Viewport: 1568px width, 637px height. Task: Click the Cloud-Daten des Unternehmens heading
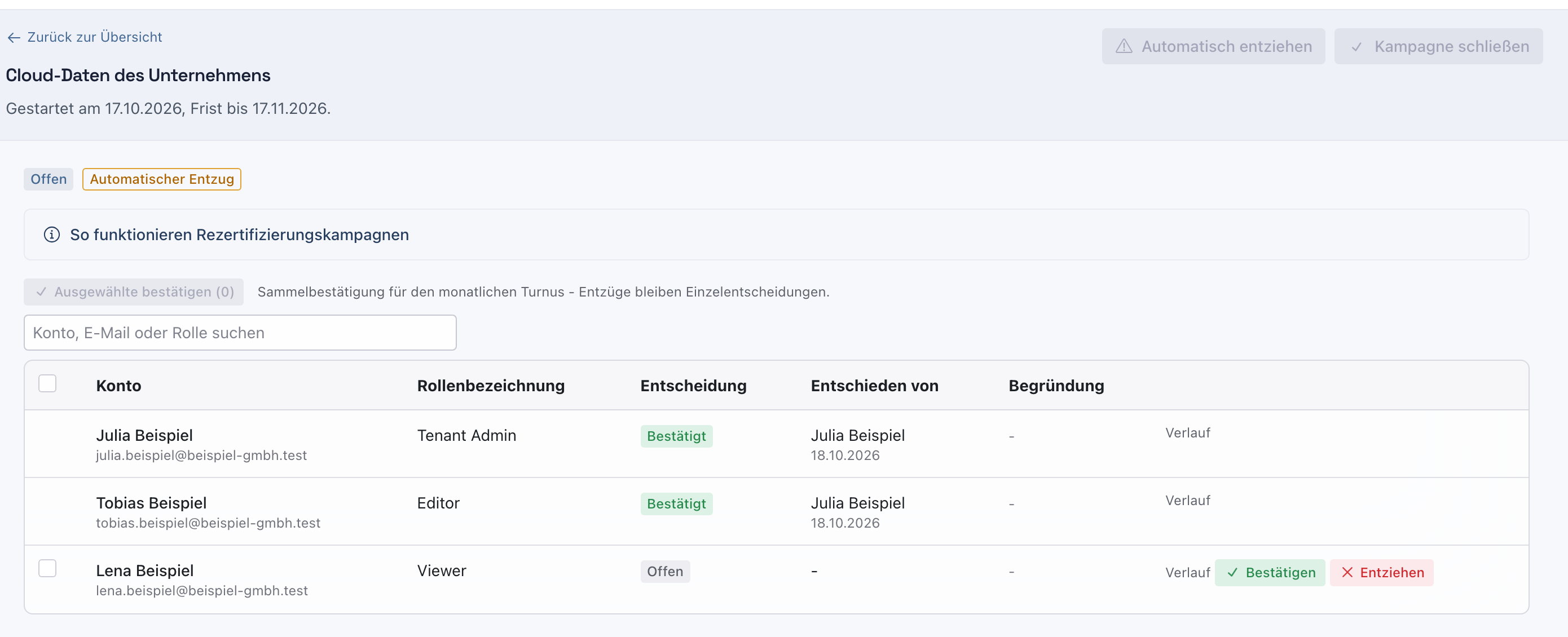tap(138, 76)
